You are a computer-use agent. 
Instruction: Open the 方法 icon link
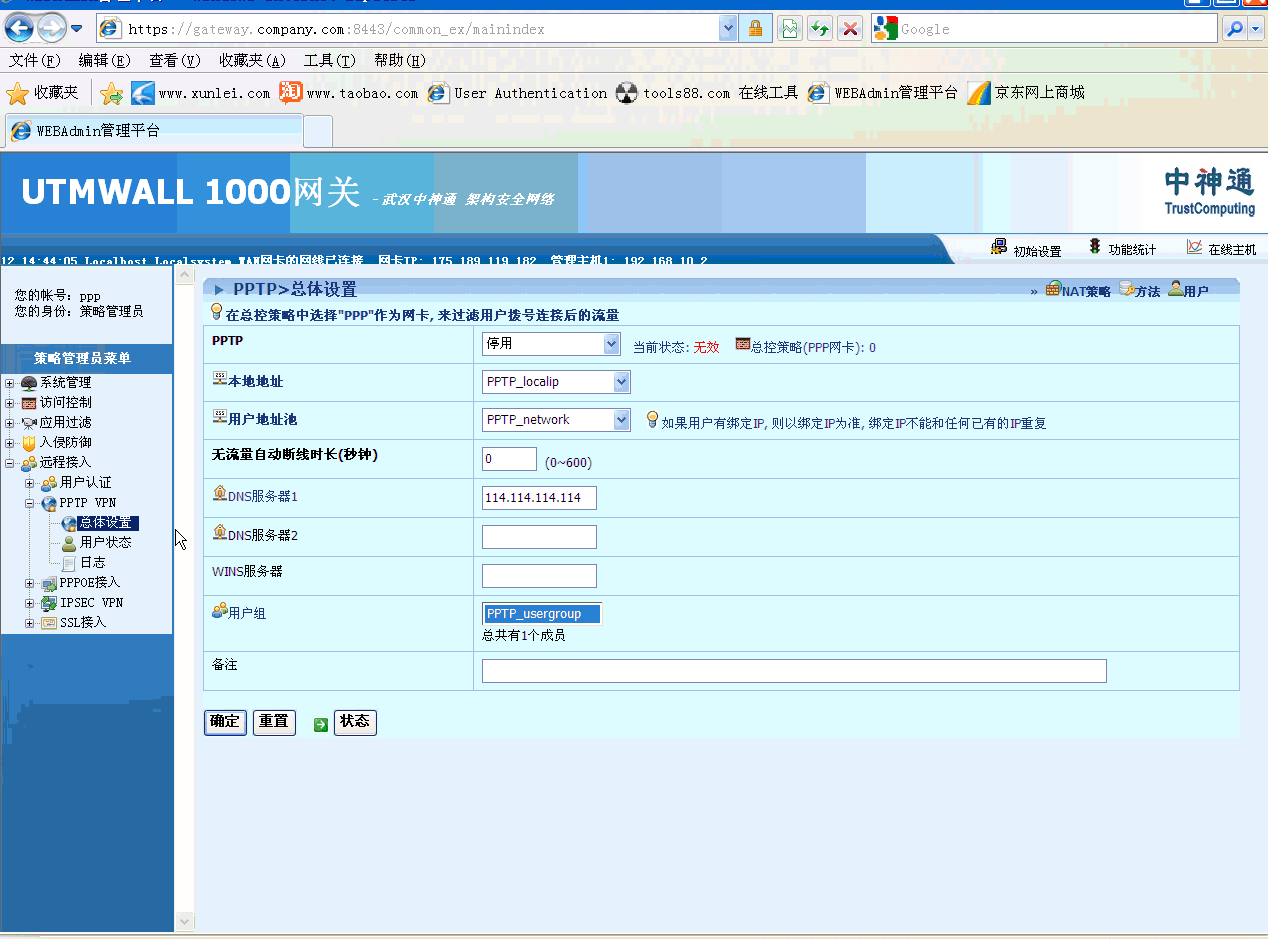pyautogui.click(x=1126, y=290)
